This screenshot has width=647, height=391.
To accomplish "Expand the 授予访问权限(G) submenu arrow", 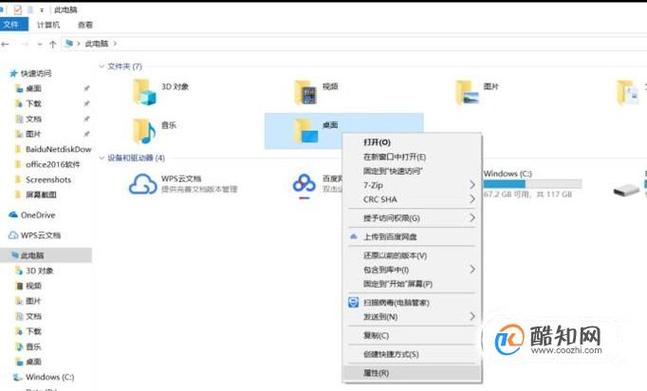I will pyautogui.click(x=472, y=218).
